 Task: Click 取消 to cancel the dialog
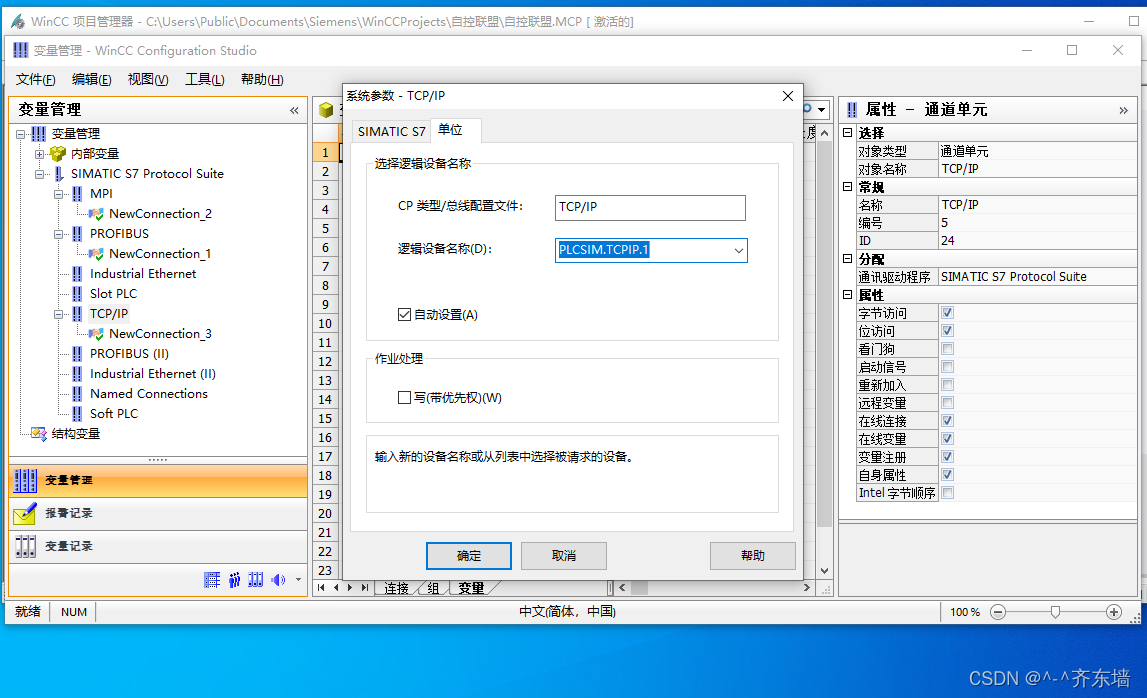[563, 556]
